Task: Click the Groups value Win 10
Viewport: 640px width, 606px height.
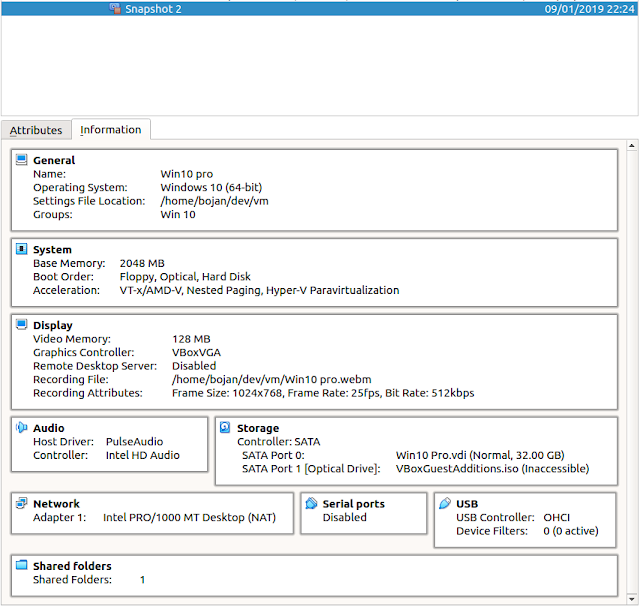Action: pyautogui.click(x=178, y=215)
